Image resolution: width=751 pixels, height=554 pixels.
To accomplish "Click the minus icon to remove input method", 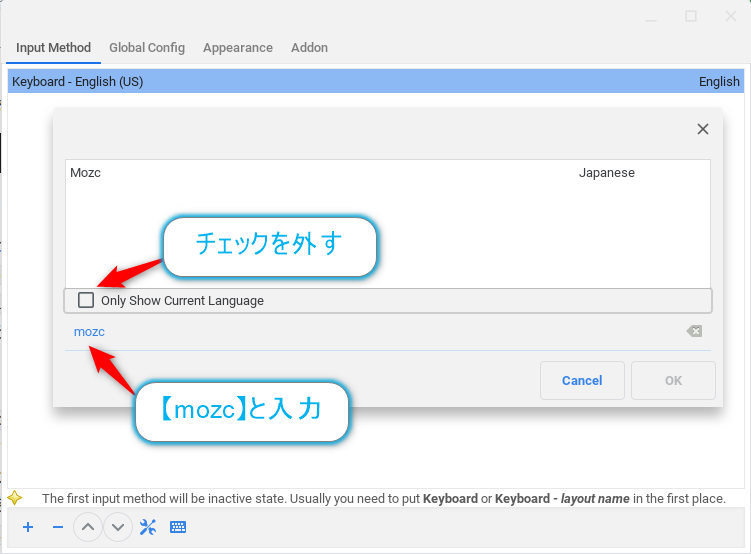I will 58,527.
